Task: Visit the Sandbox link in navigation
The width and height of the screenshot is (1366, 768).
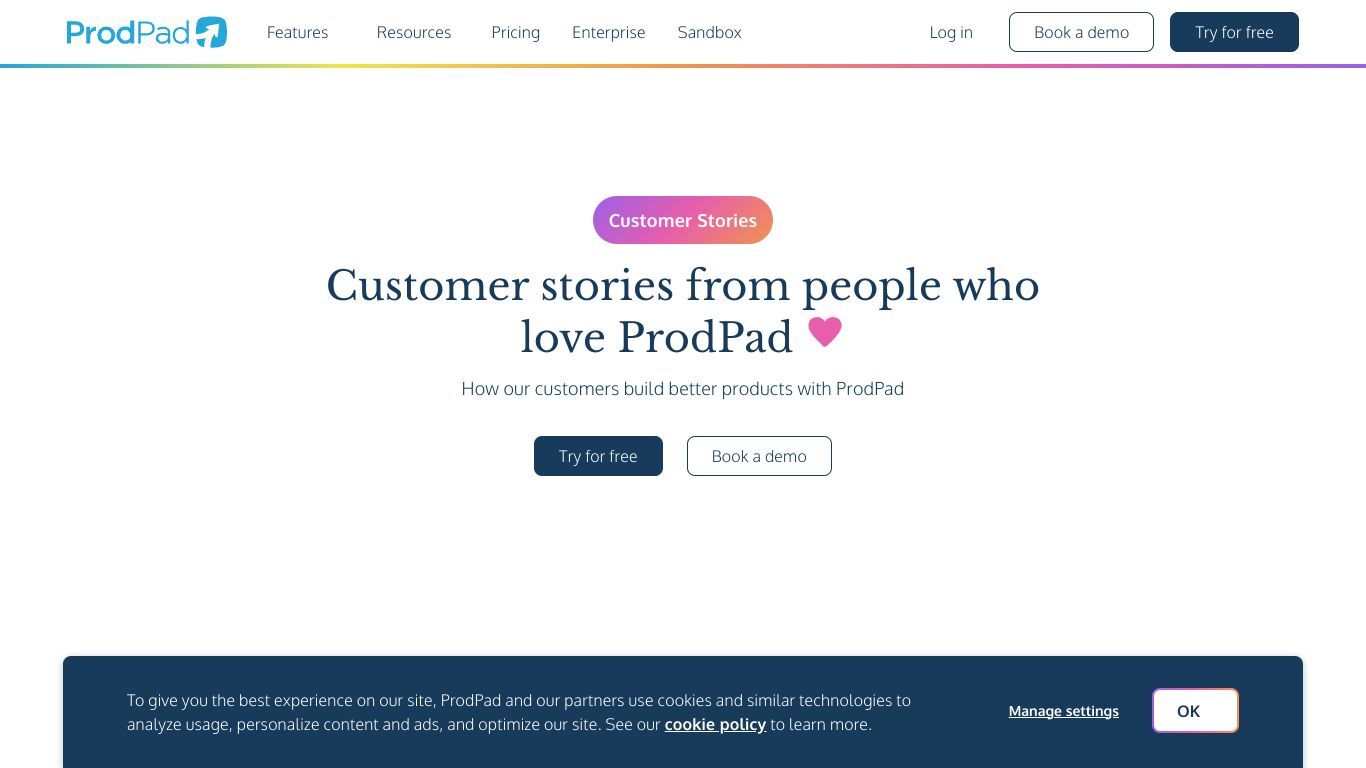Action: [x=709, y=32]
